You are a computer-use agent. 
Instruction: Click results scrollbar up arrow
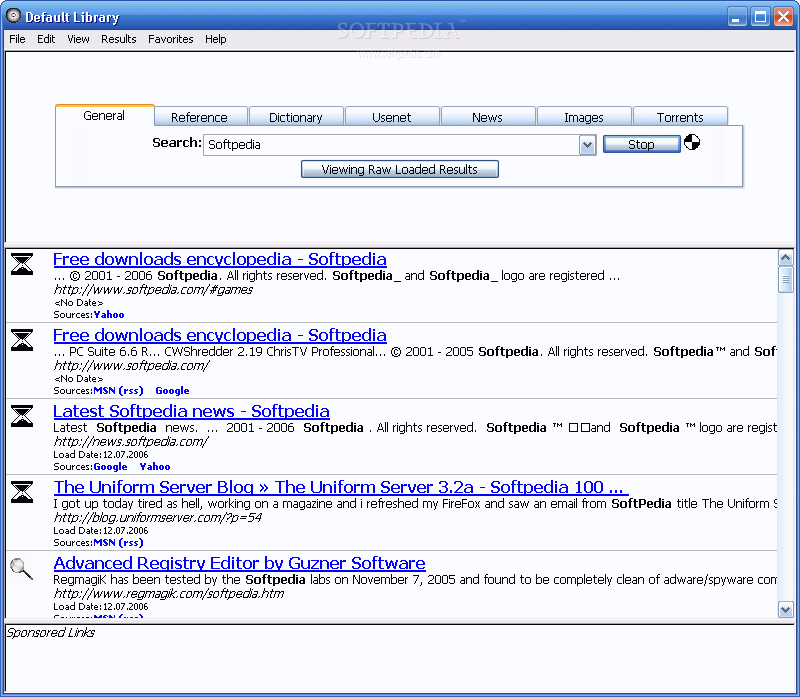click(x=786, y=258)
